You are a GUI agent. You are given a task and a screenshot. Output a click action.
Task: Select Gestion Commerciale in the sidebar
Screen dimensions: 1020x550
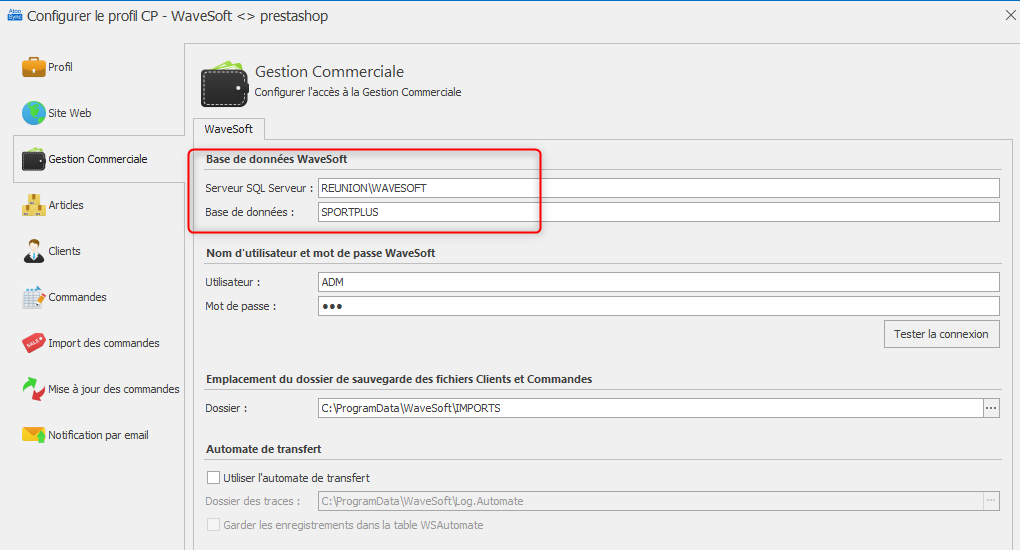99,159
